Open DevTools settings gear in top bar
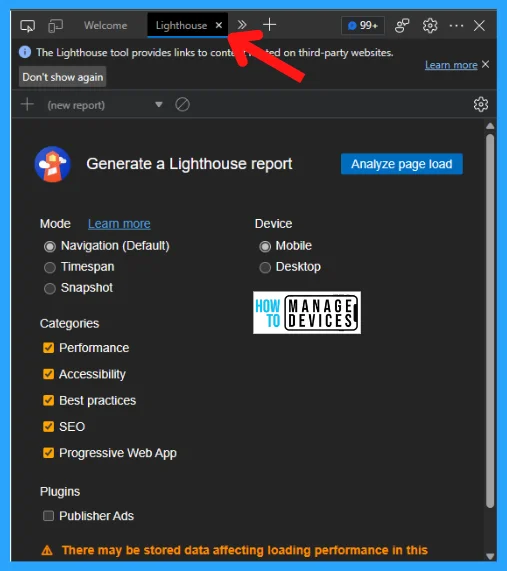The image size is (507, 571). (x=430, y=26)
